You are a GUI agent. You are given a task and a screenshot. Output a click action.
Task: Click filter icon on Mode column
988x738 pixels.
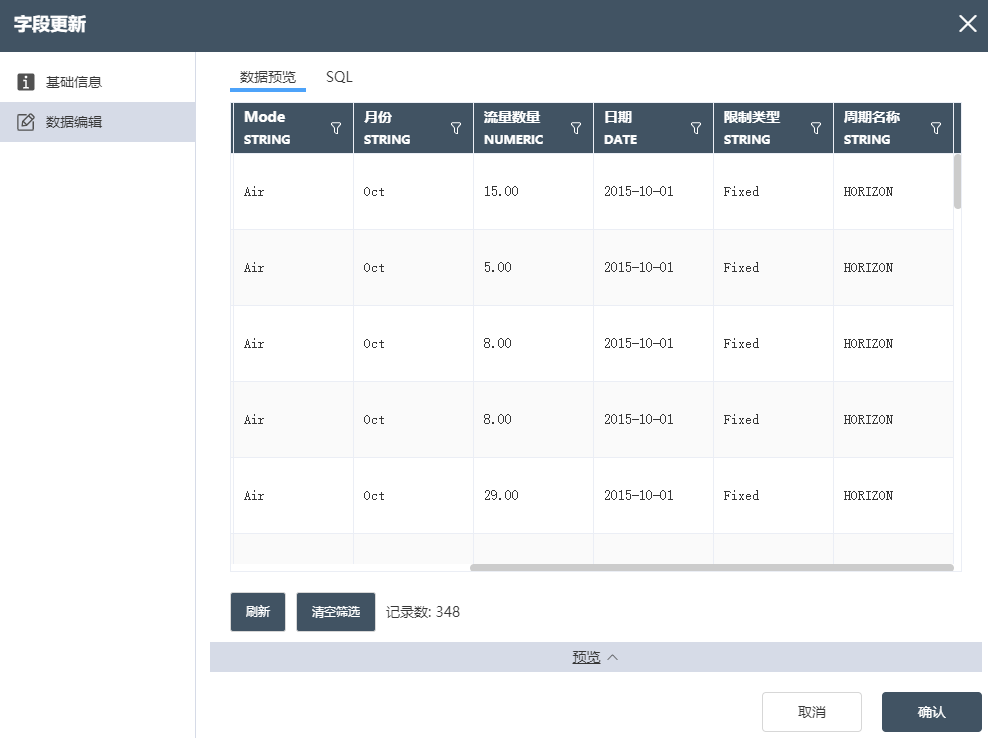tap(336, 128)
